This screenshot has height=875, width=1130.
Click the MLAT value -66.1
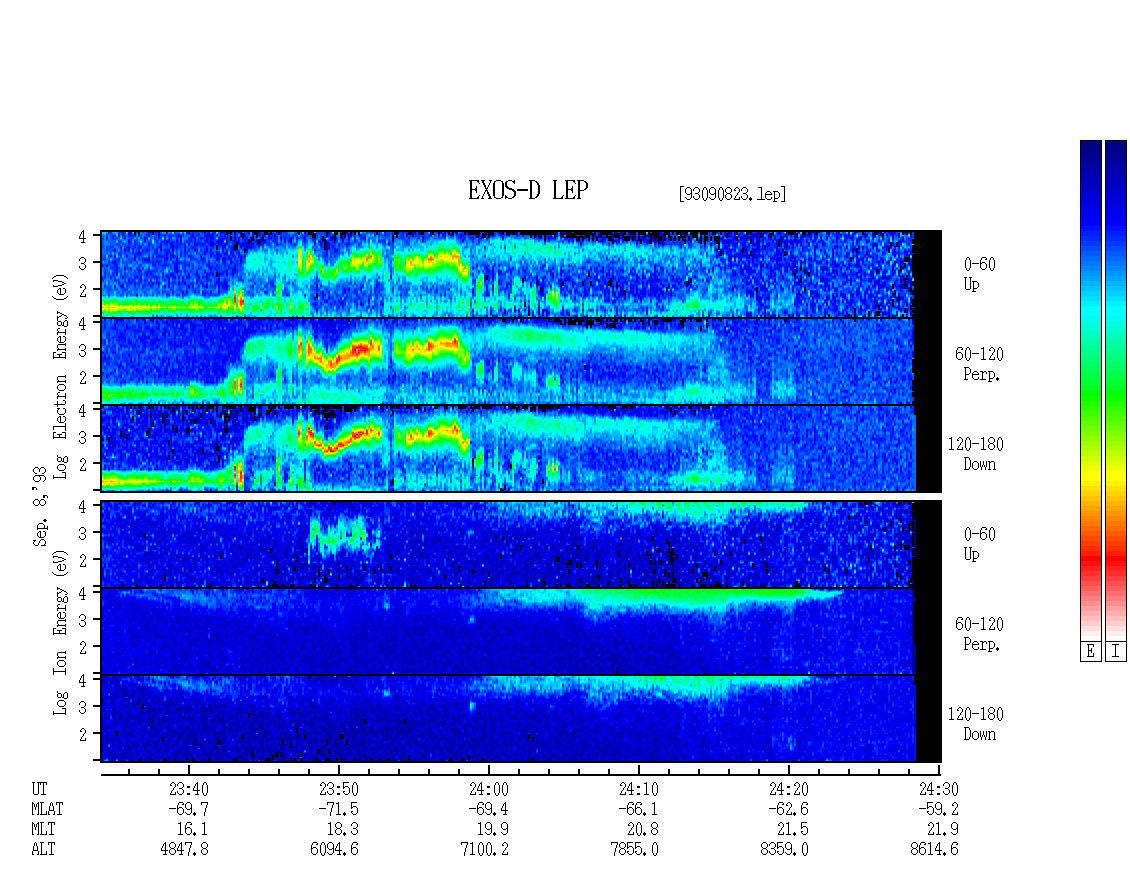pyautogui.click(x=639, y=809)
